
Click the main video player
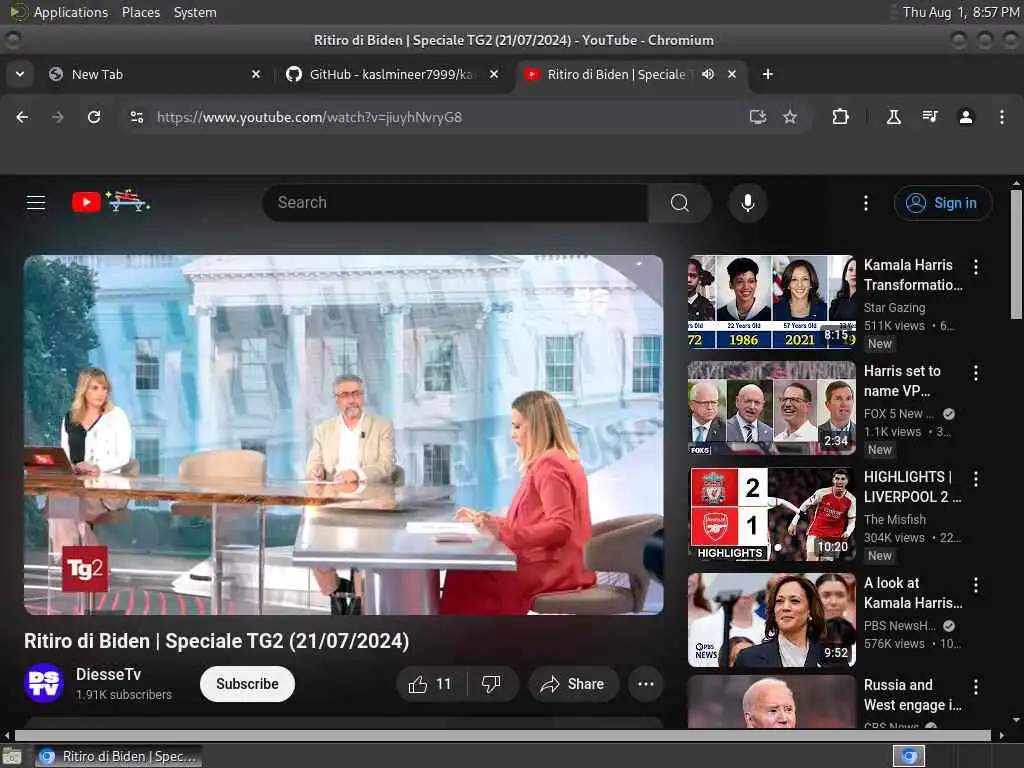point(344,434)
